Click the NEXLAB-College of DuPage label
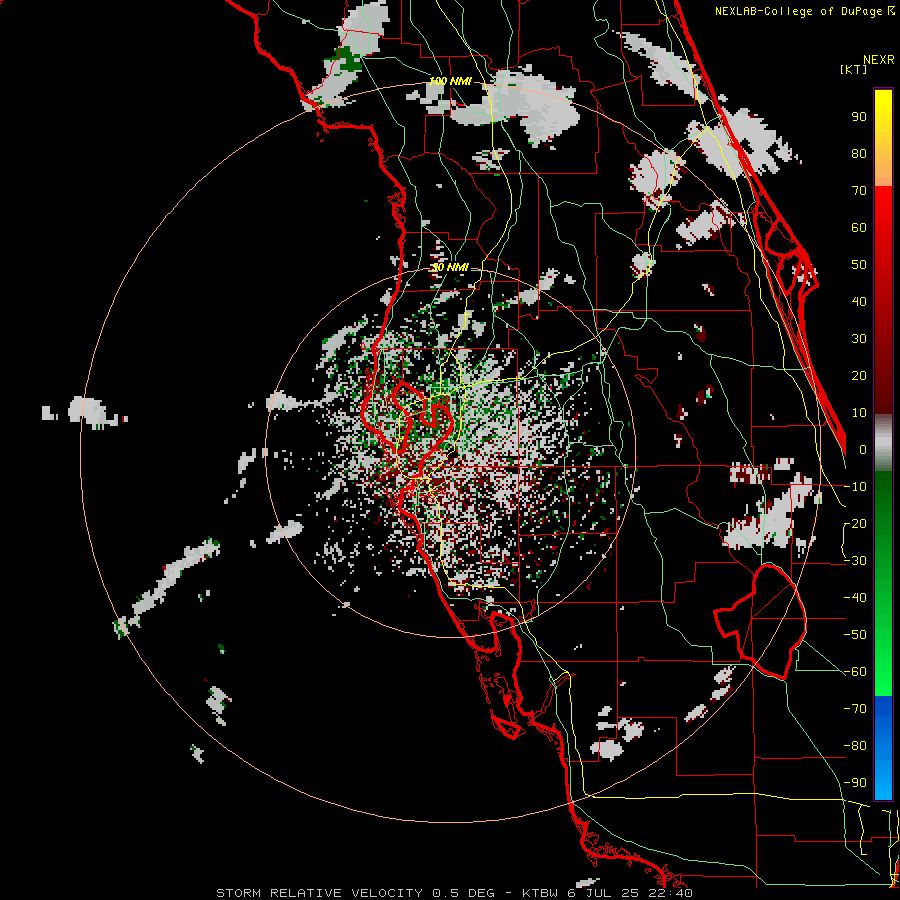Image resolution: width=900 pixels, height=900 pixels. pos(804,11)
